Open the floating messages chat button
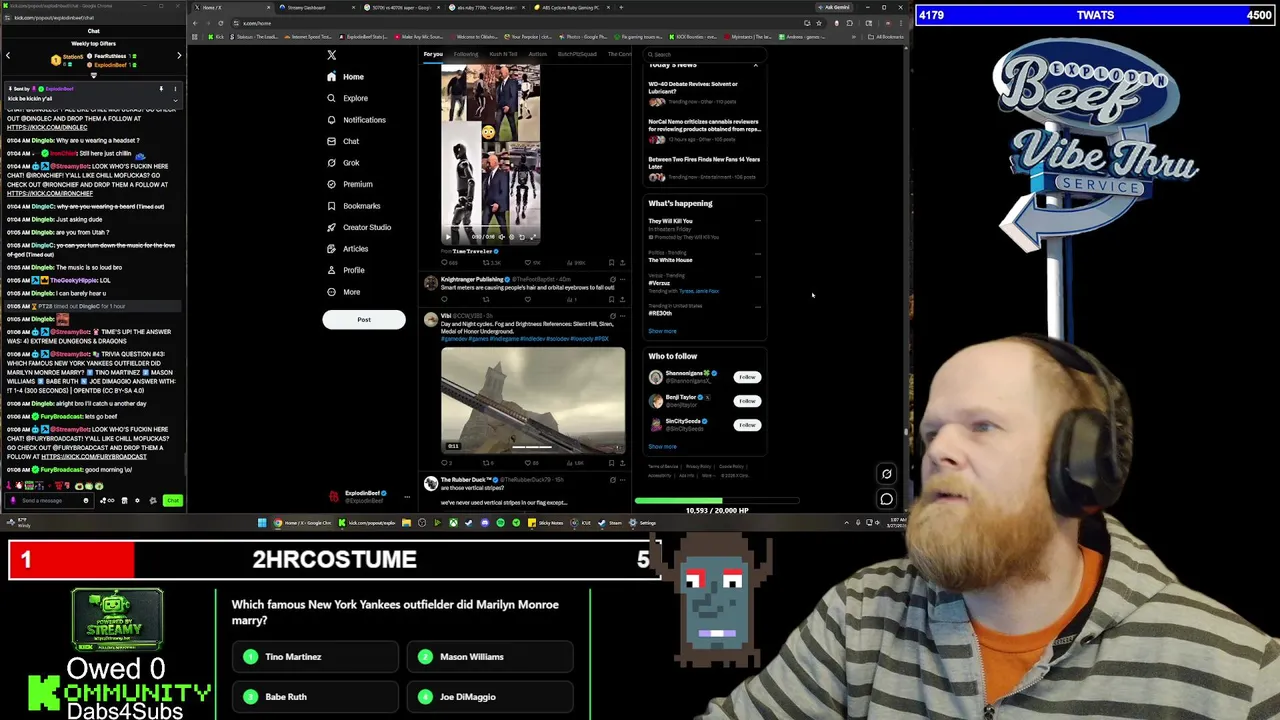 pyautogui.click(x=886, y=499)
